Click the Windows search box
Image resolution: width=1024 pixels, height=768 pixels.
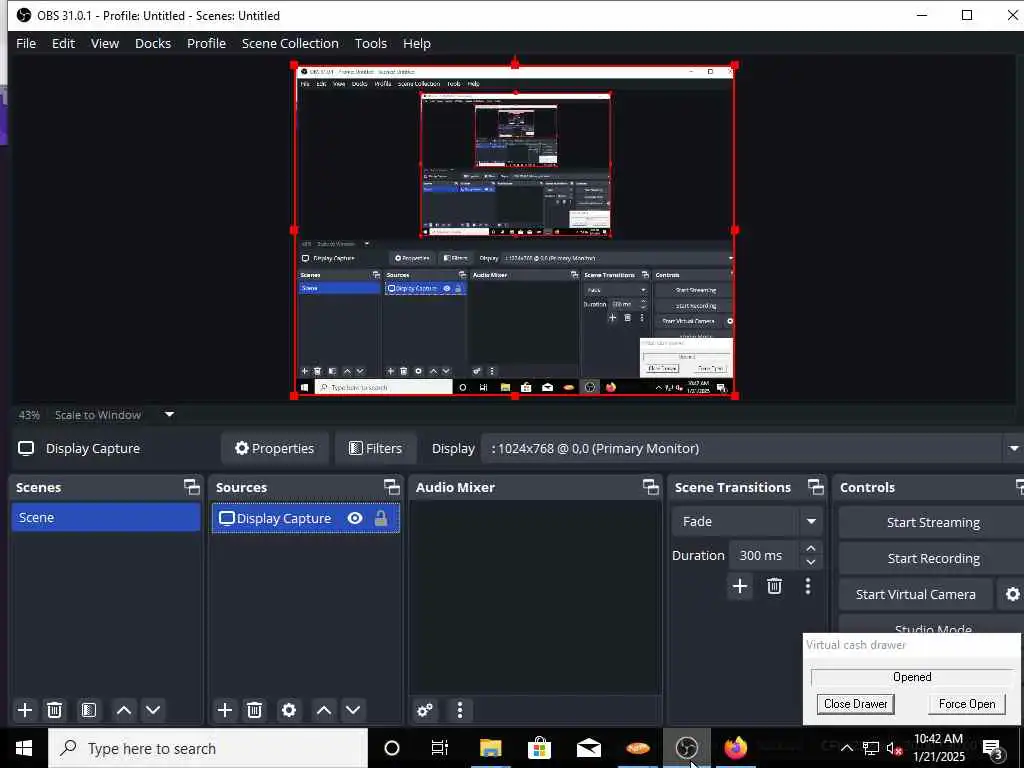208,748
